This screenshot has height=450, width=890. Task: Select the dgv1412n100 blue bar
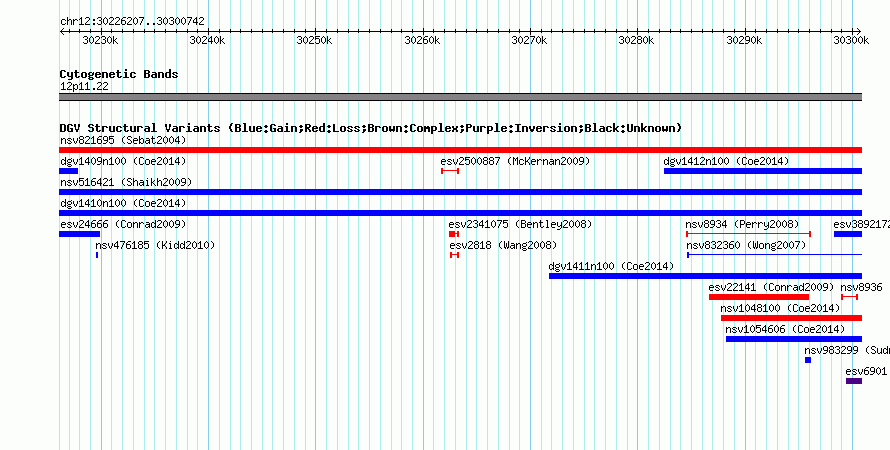click(x=763, y=171)
